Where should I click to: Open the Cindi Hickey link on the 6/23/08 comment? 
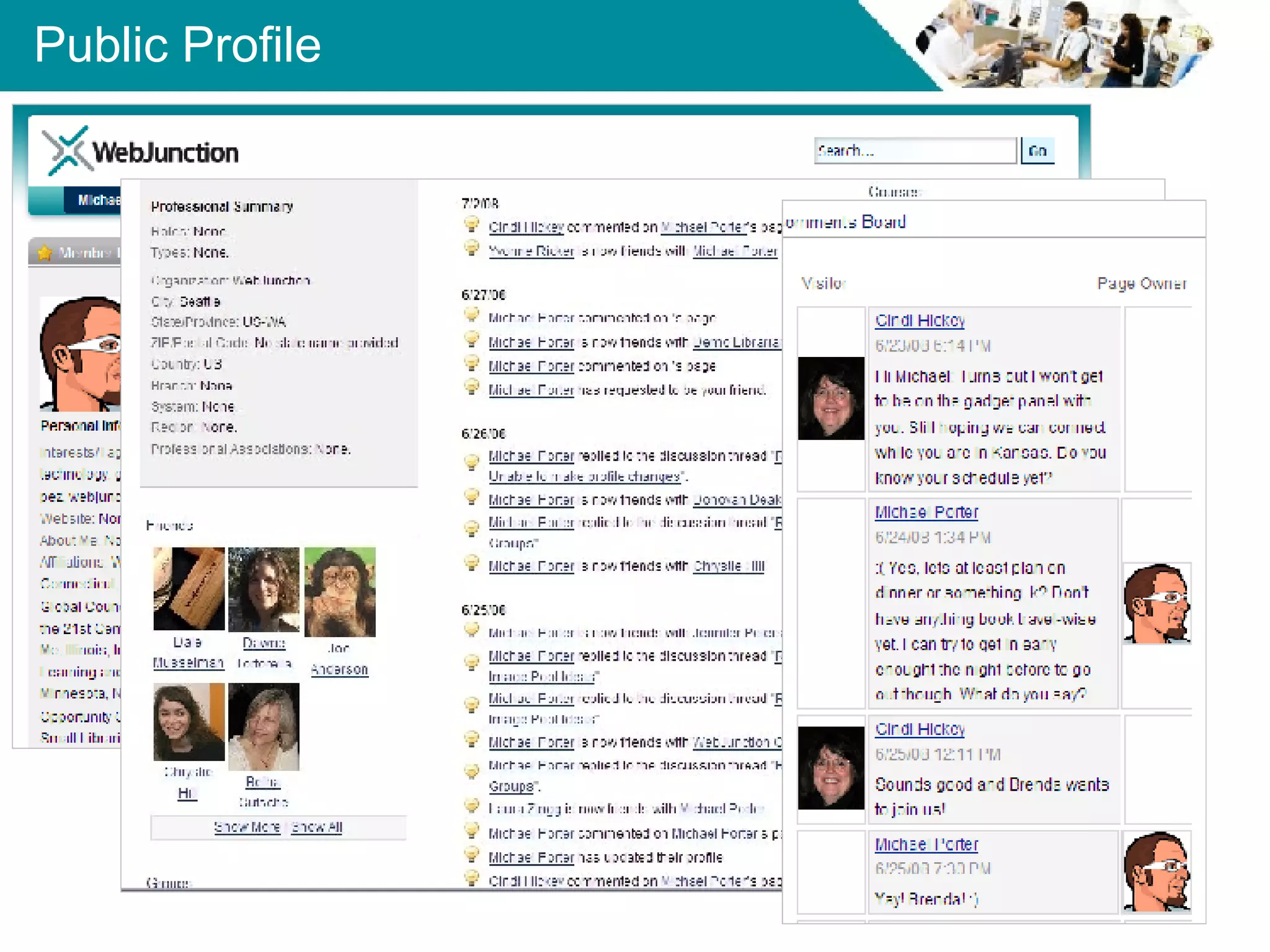tap(920, 320)
